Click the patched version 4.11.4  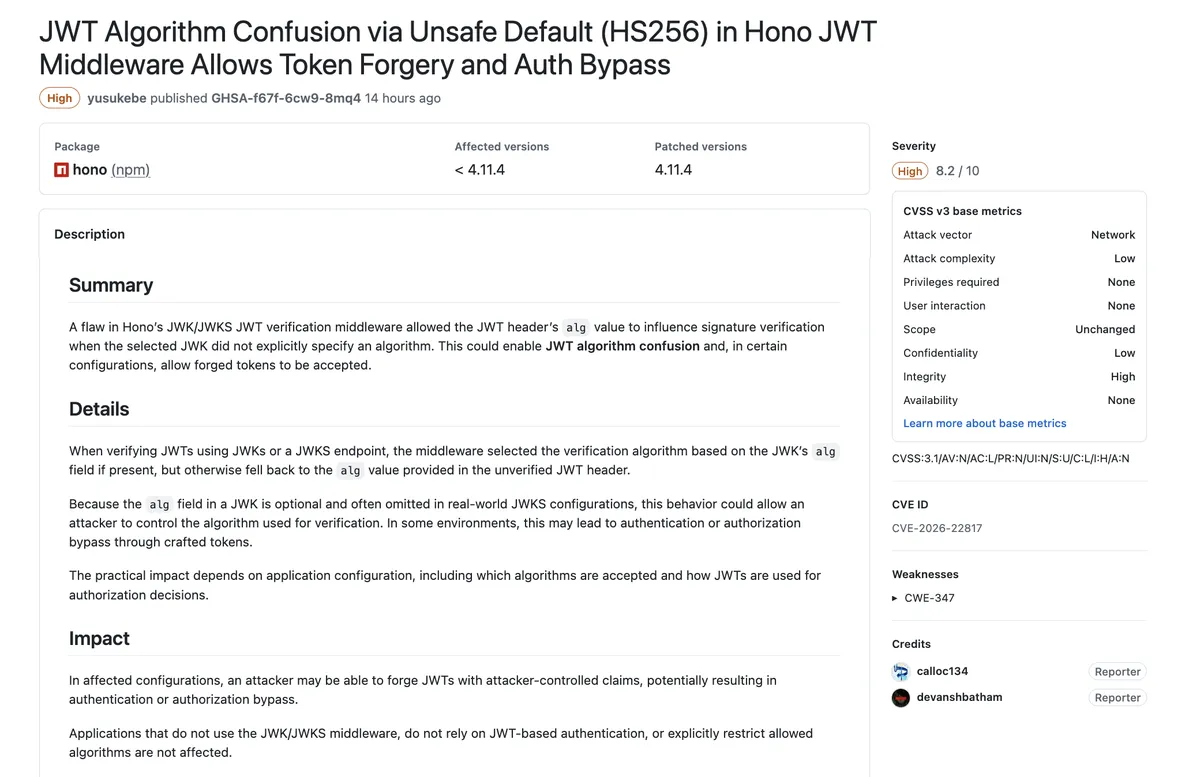pos(673,170)
